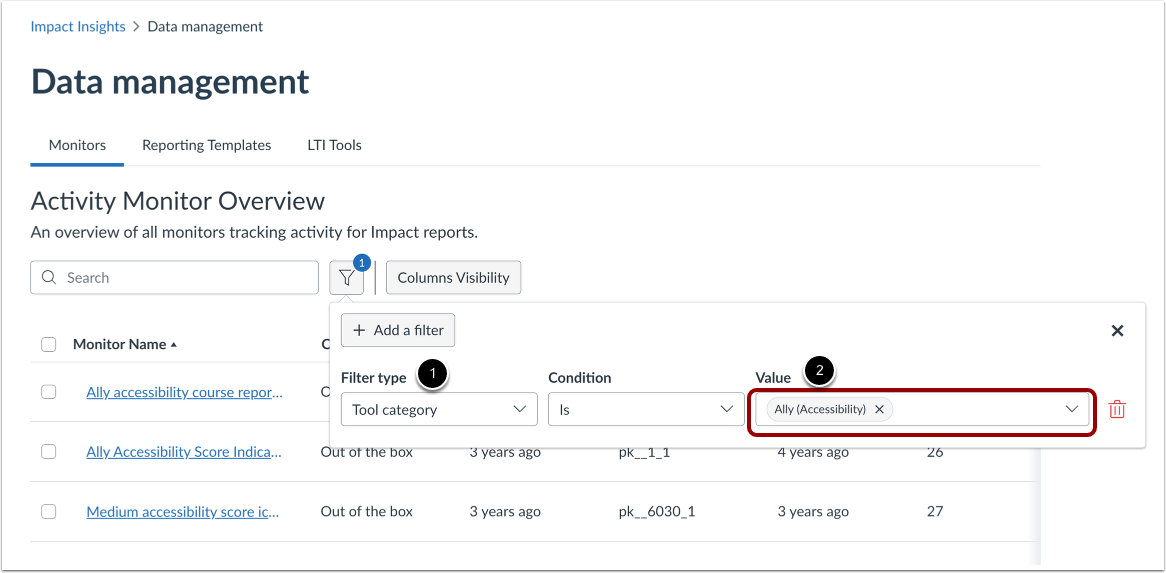
Task: Open the filter funnel icon button
Action: click(347, 278)
